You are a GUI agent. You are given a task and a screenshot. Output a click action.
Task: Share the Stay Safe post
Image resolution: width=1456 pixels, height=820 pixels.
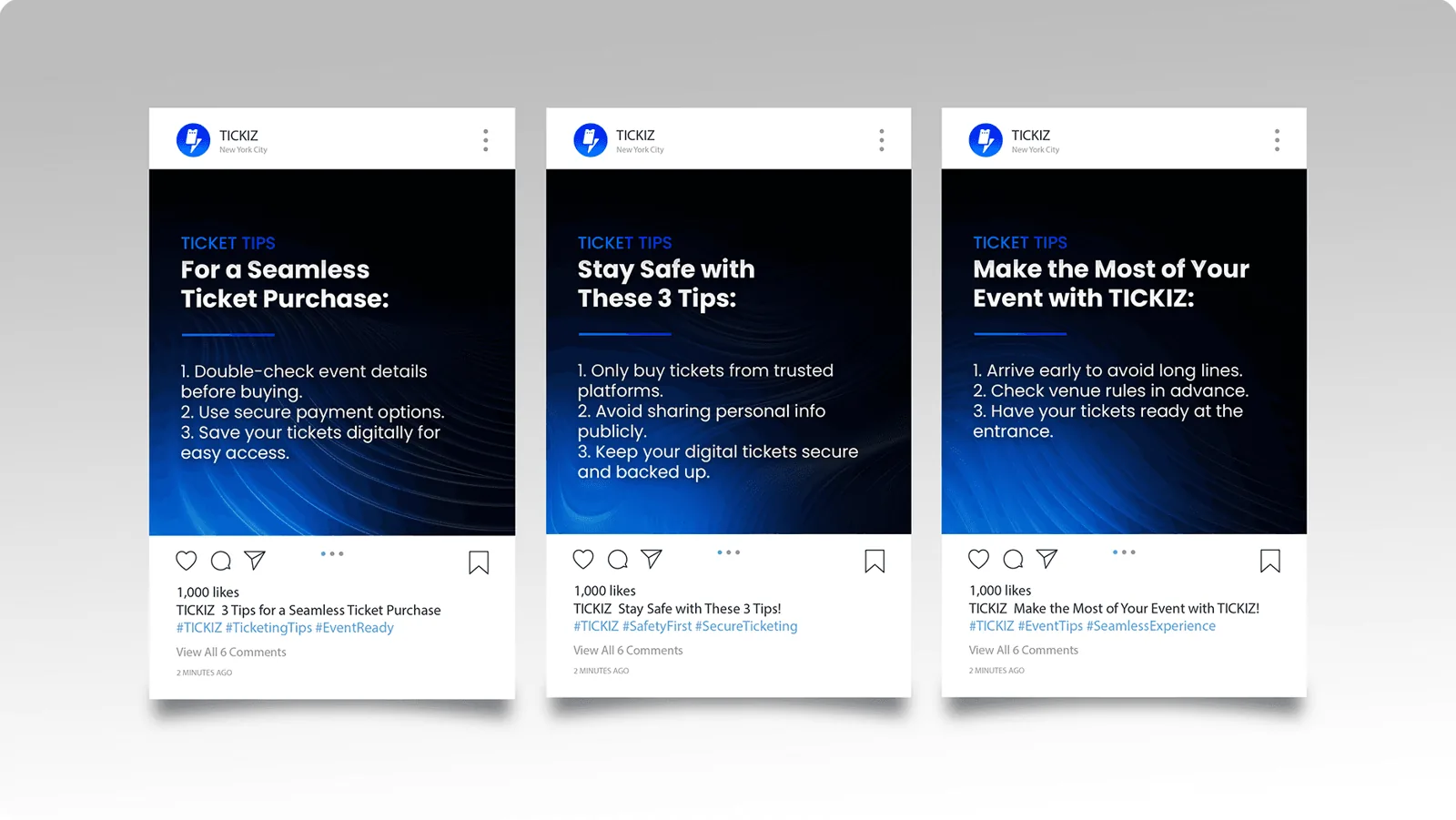652,559
